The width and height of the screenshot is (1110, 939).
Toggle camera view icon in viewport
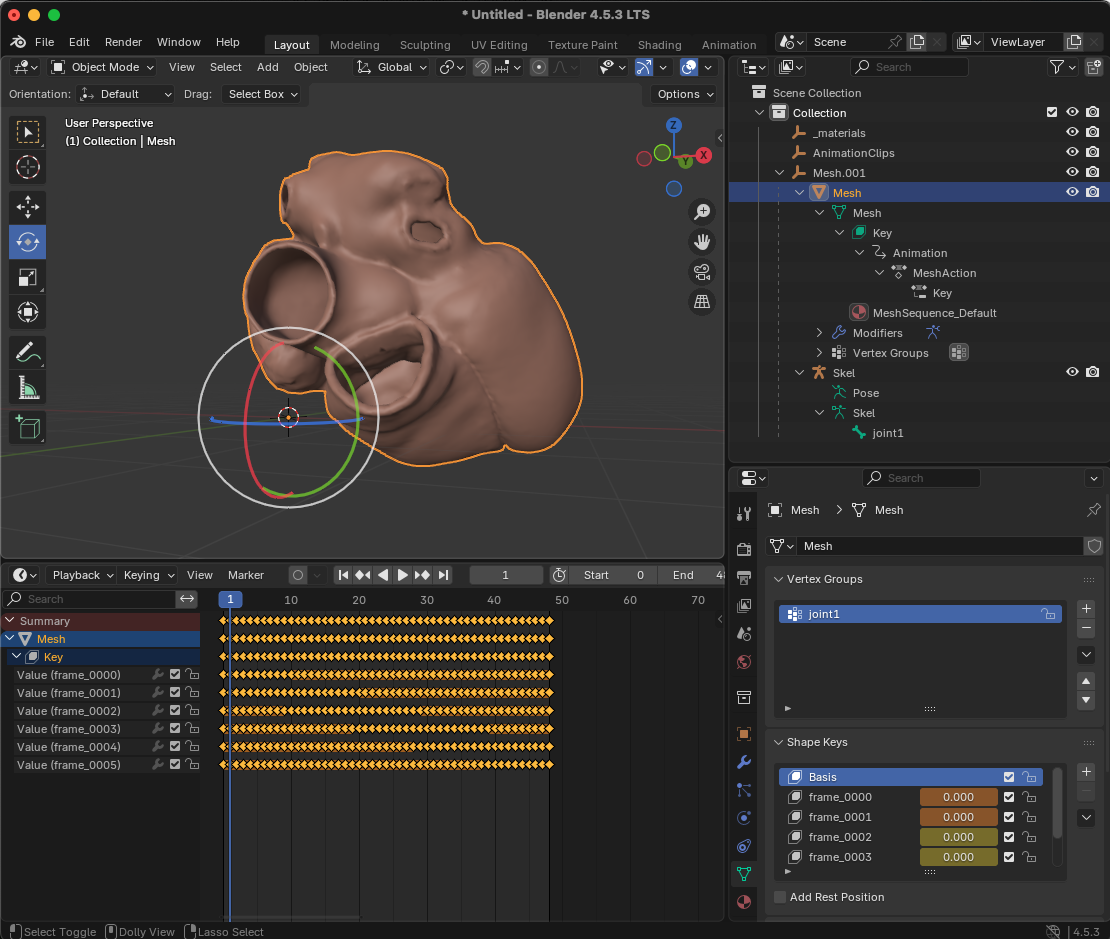(702, 272)
